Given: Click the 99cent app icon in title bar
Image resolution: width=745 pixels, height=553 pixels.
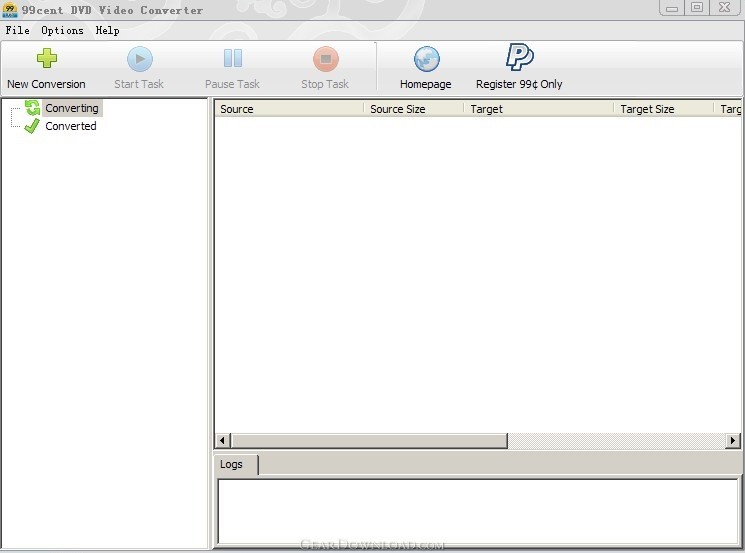Looking at the screenshot, I should tap(10, 10).
